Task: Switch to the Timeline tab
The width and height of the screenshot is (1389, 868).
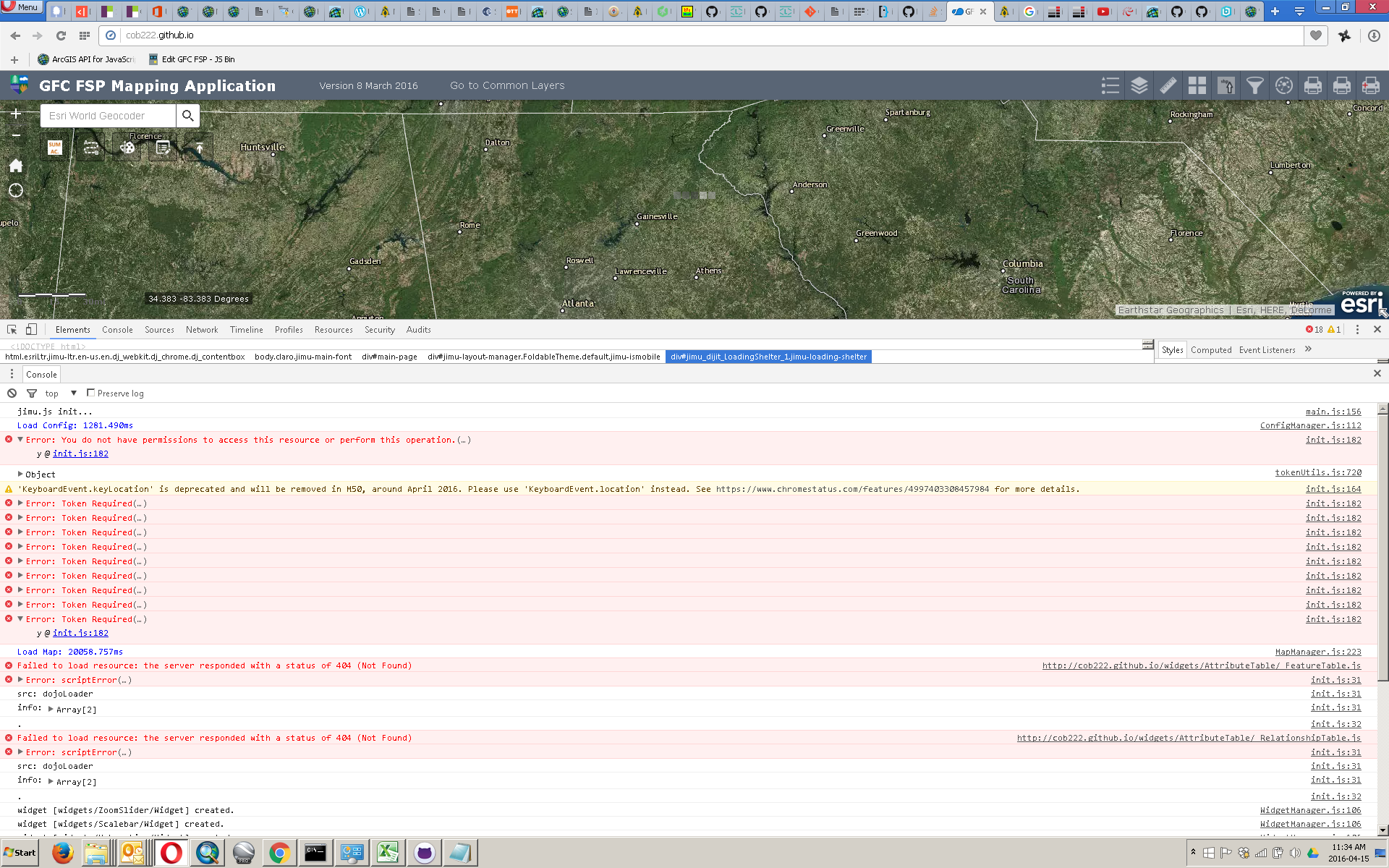Action: [247, 330]
